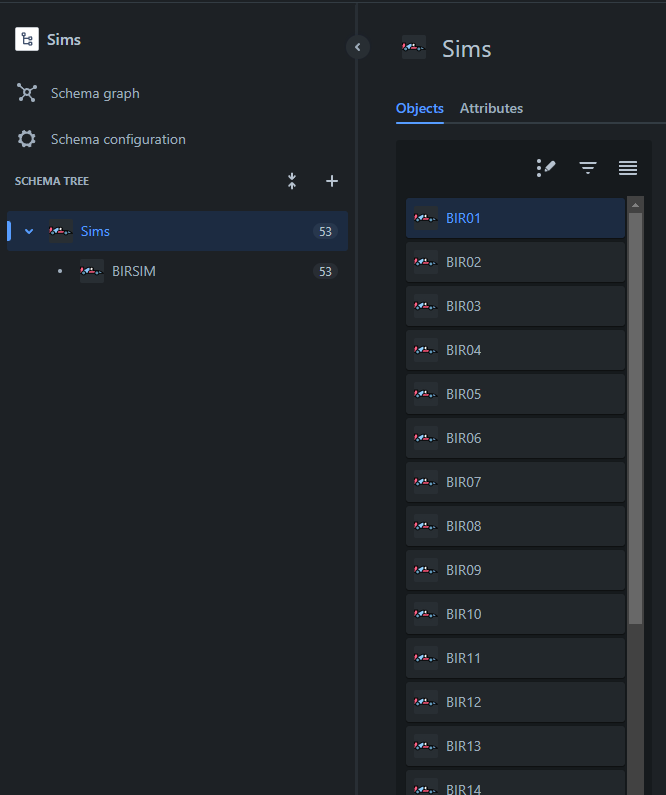
Task: Click the car icon in the Sims tree row
Action: (x=60, y=231)
